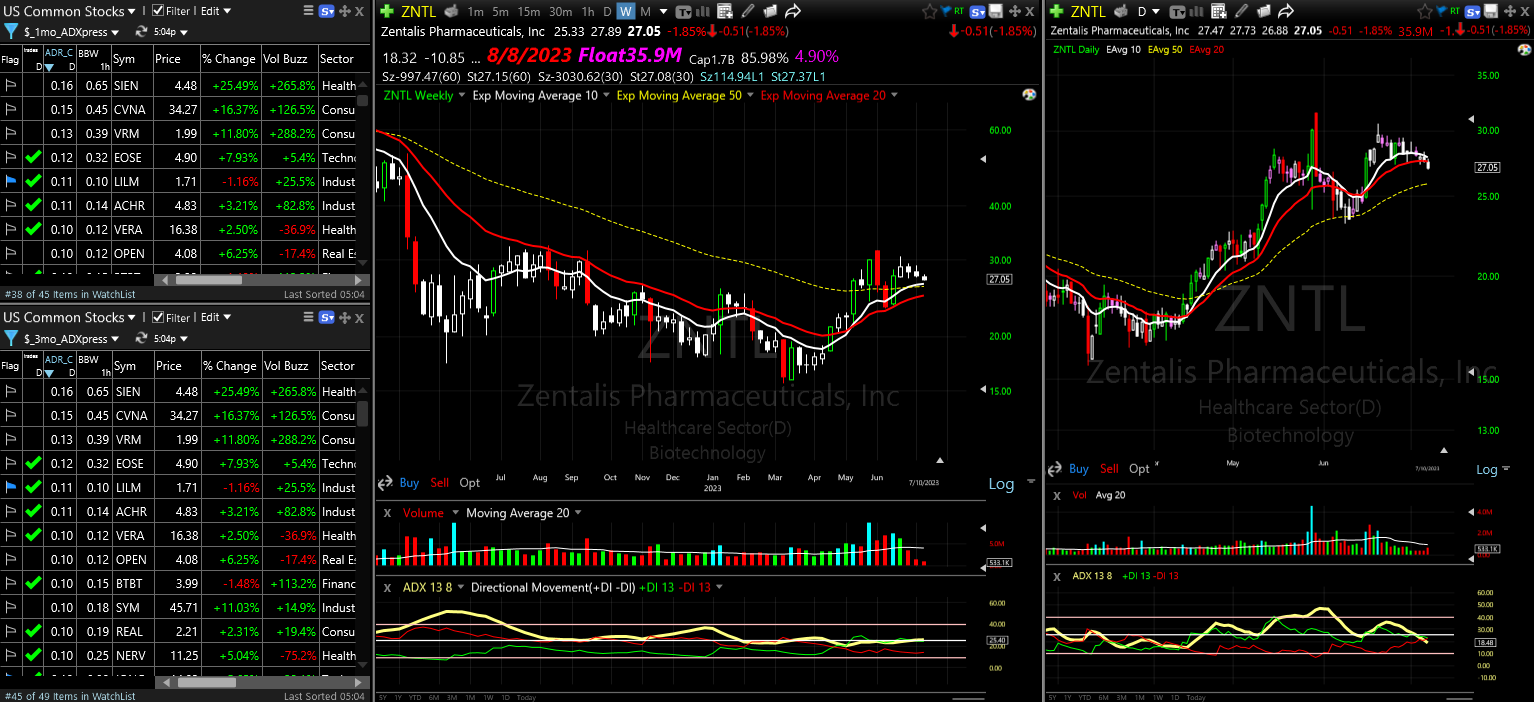Open the pencil drawing tools on the weekly chart
This screenshot has height=702, width=1534.
pyautogui.click(x=747, y=11)
